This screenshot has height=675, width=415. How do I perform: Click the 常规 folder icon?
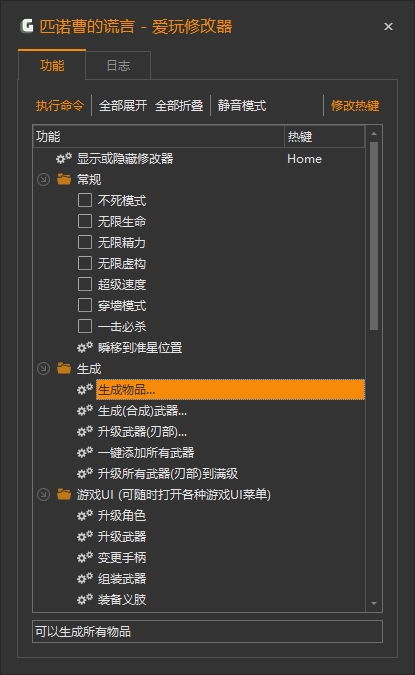64,179
